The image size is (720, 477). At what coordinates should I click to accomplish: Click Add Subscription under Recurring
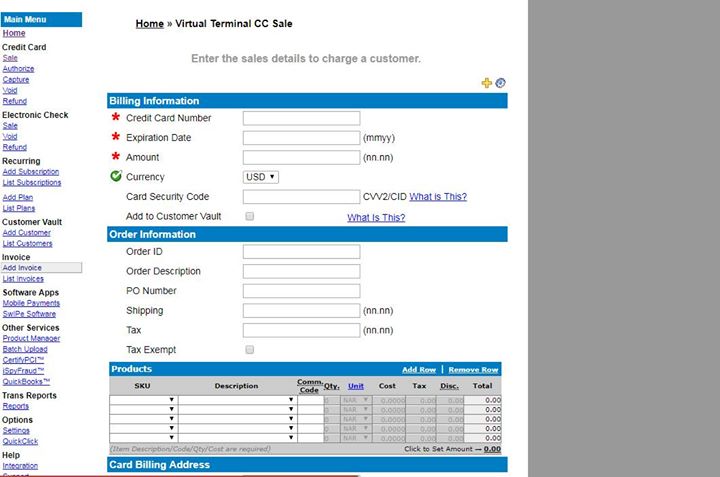(x=31, y=172)
